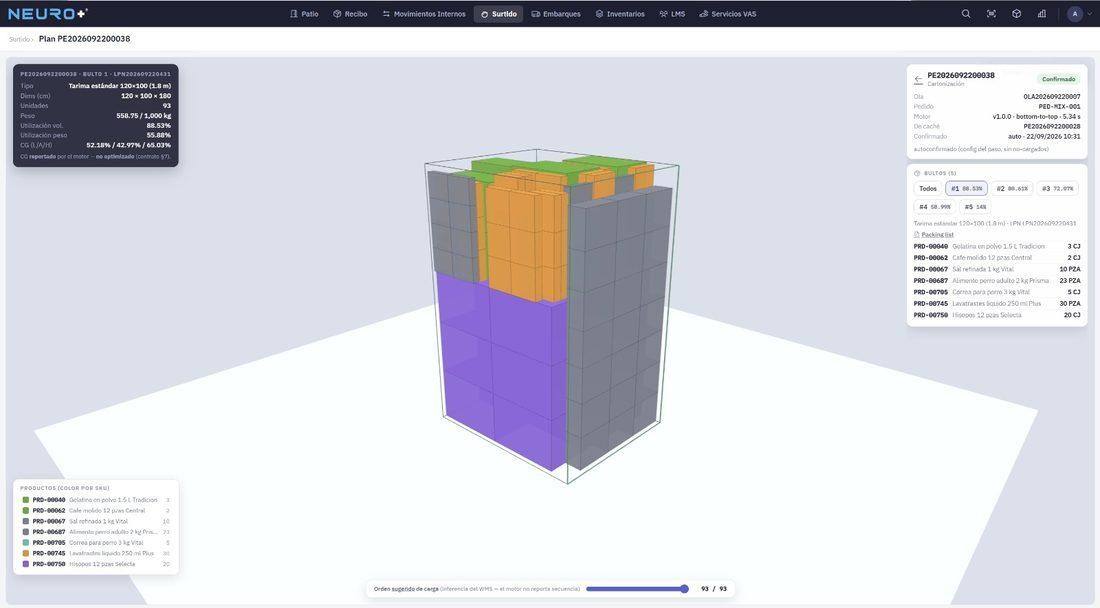
Task: Click the scan barcode icon
Action: [991, 14]
